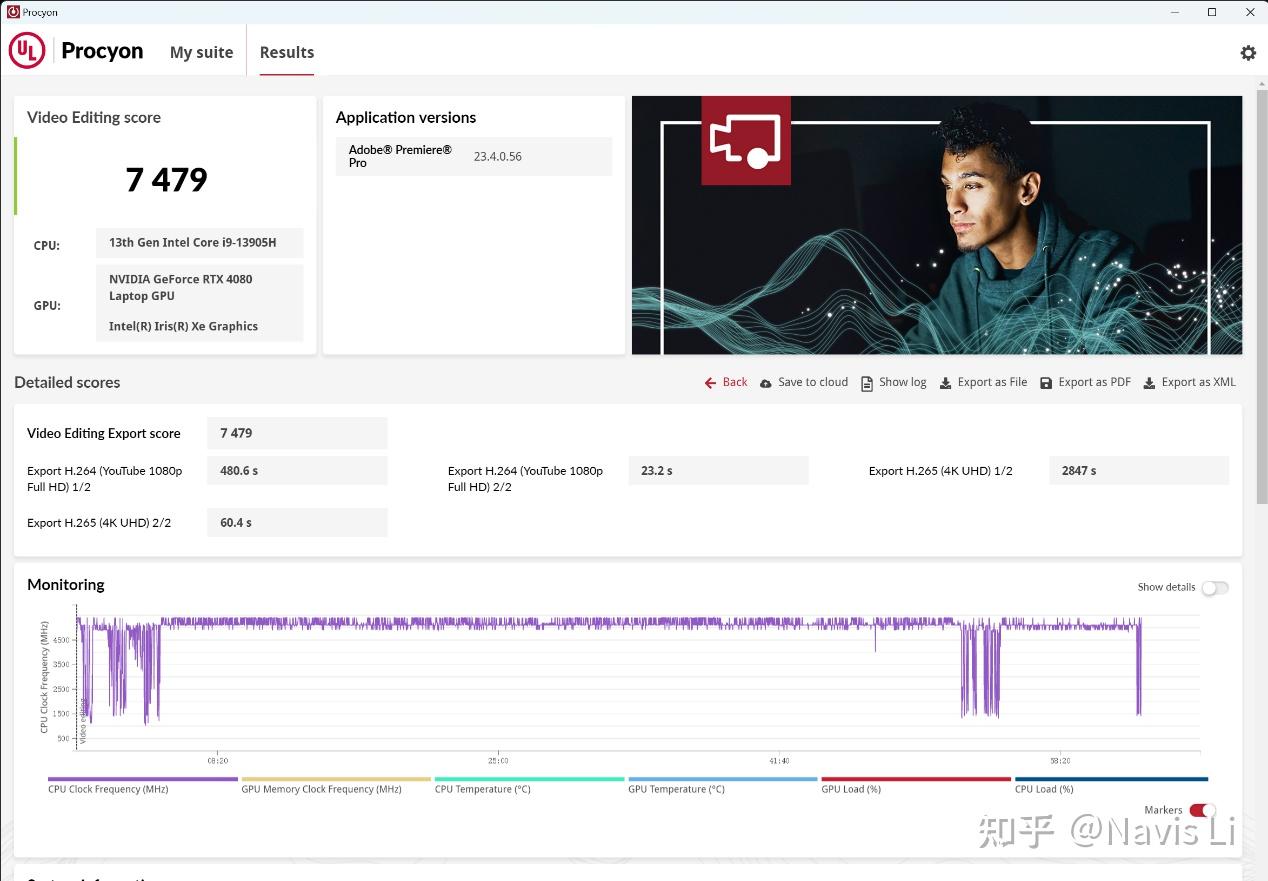Click Export as File

point(992,382)
